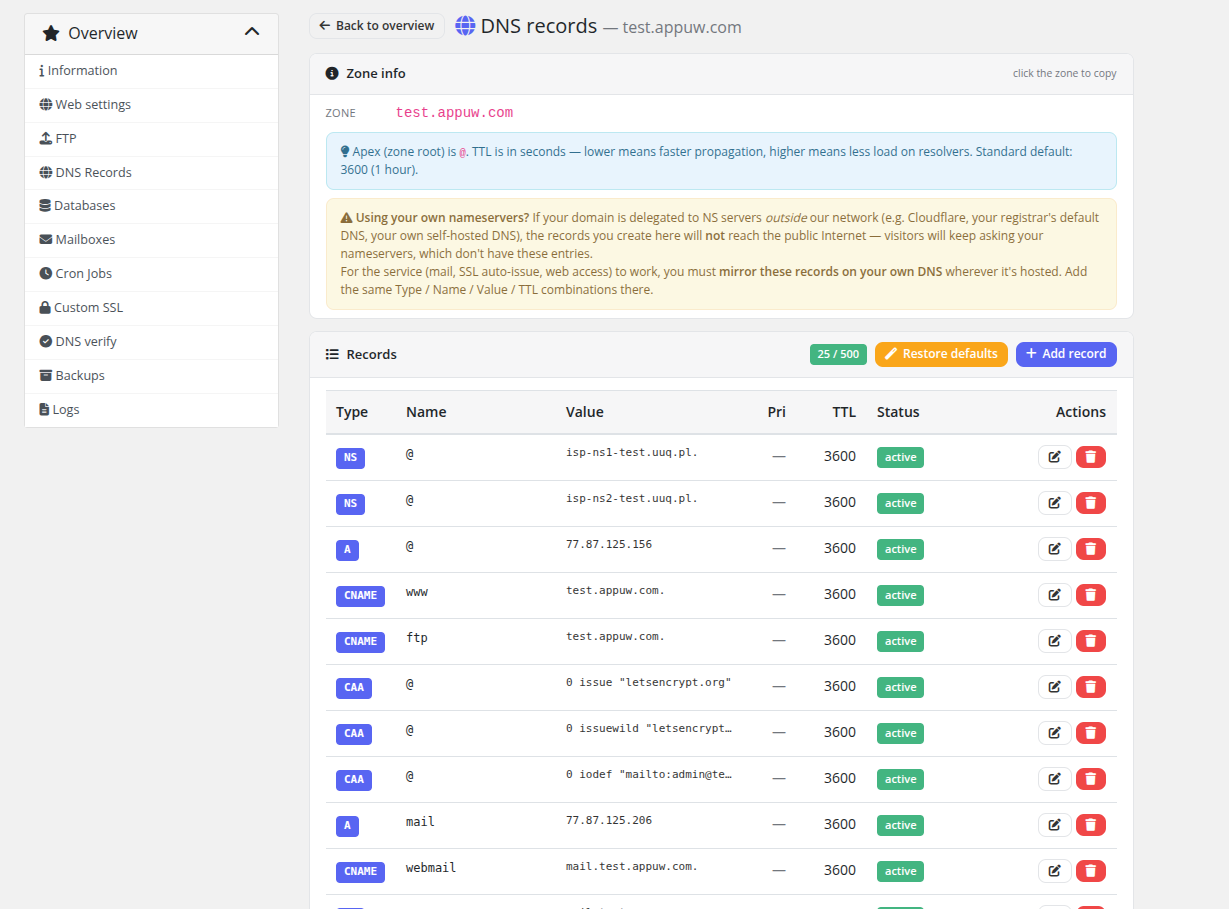Screen dimensions: 1229x909
Task: Go to DNS verify in sidebar
Action: click(x=151, y=342)
